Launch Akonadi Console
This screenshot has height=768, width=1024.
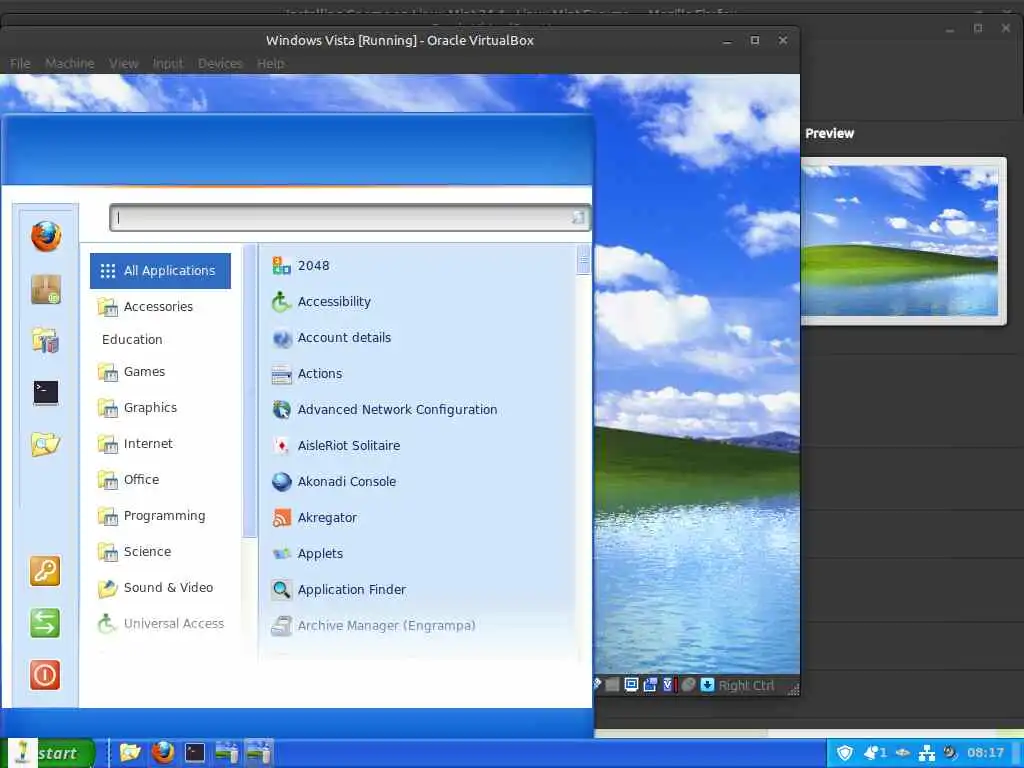click(418, 481)
